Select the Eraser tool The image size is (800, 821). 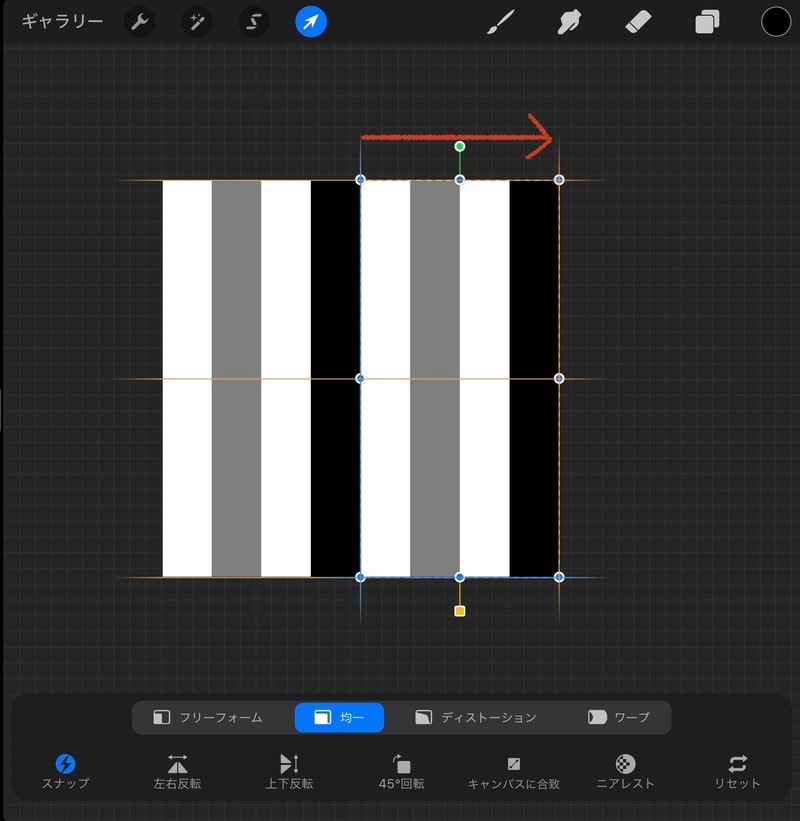638,23
